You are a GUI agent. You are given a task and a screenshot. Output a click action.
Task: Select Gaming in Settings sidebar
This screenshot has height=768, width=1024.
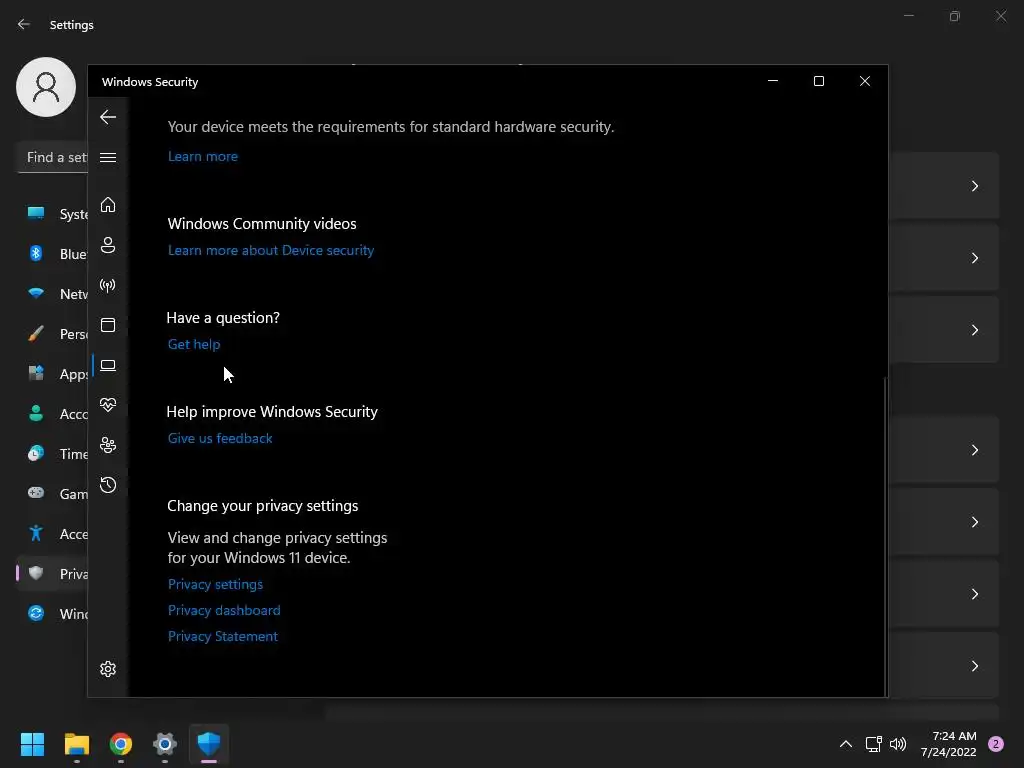(53, 494)
